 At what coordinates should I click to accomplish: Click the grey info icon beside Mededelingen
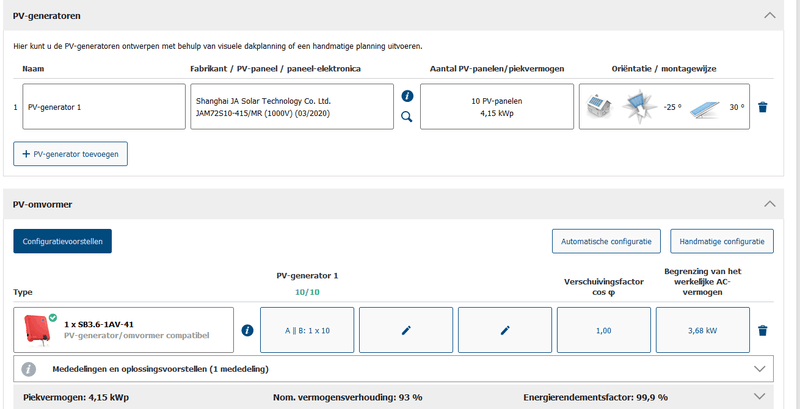29,369
